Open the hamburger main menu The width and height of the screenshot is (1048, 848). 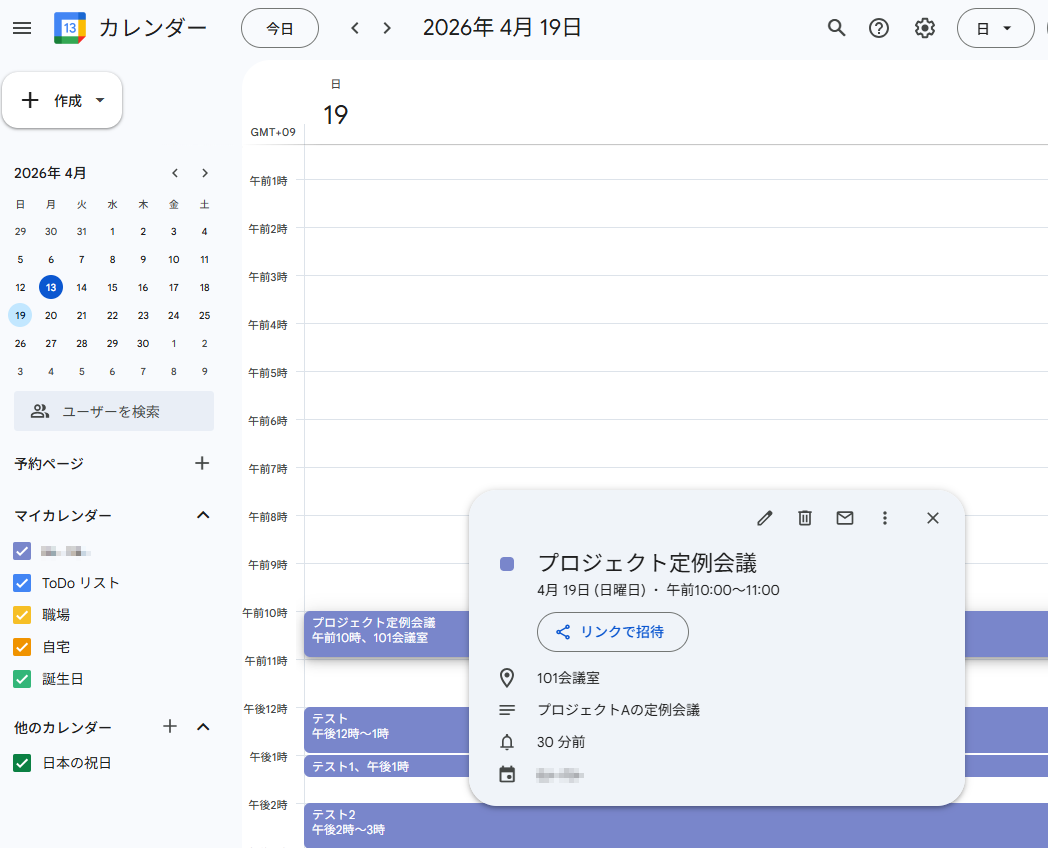22,28
